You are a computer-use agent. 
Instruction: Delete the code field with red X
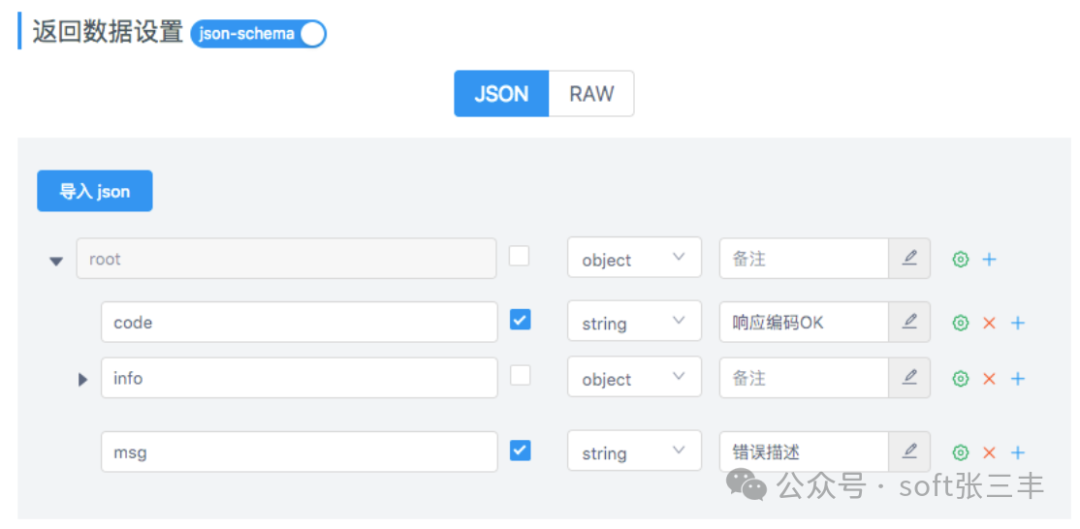click(x=989, y=322)
